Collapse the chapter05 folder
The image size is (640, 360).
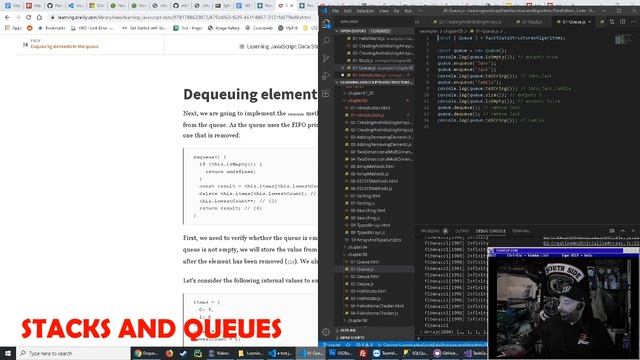coord(358,255)
